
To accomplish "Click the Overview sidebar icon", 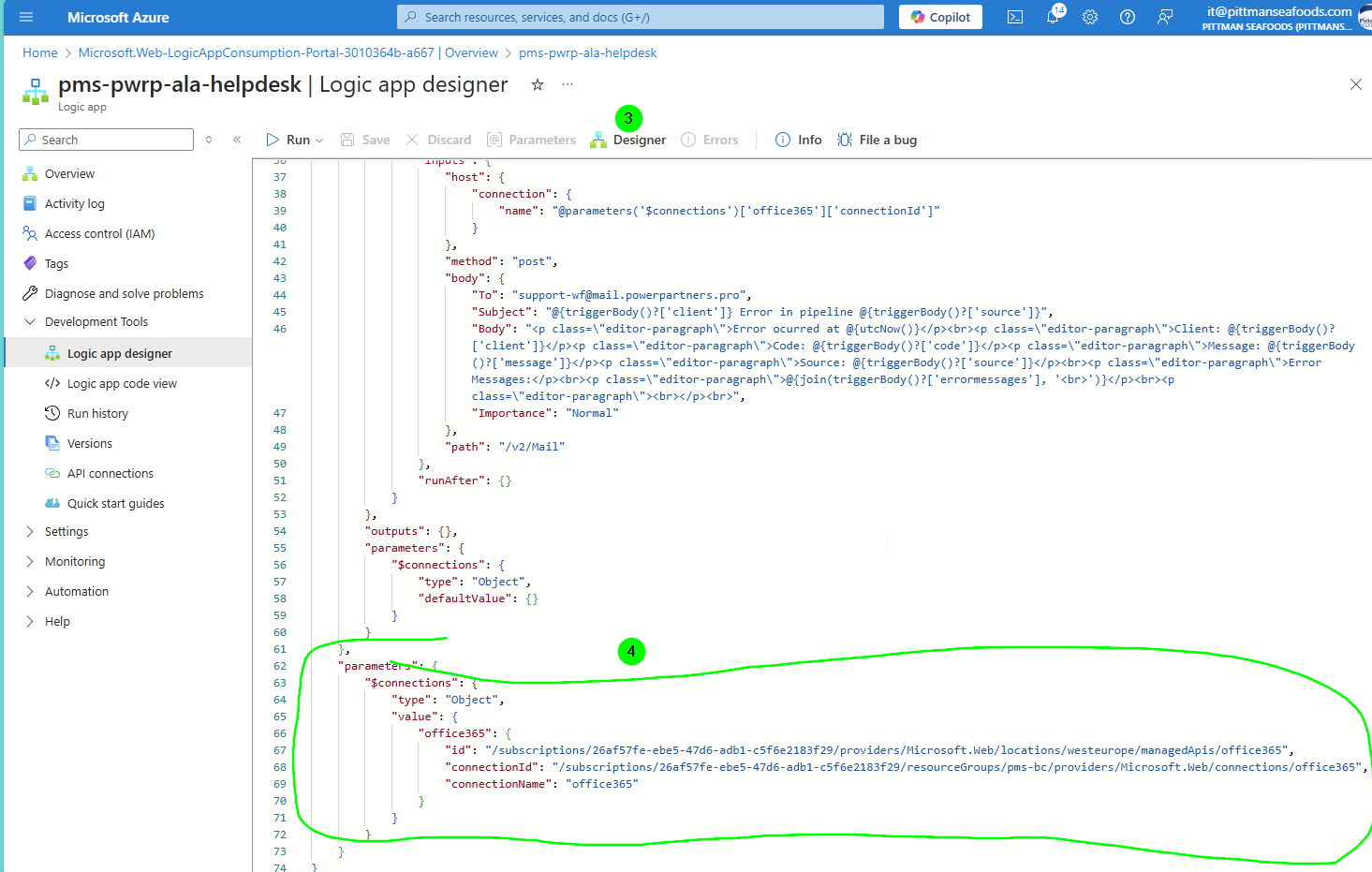I will click(30, 173).
